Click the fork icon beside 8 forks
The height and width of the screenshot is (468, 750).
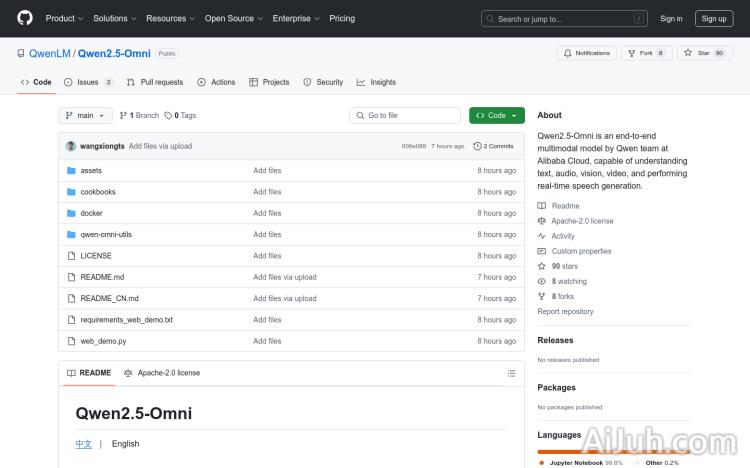coord(541,296)
